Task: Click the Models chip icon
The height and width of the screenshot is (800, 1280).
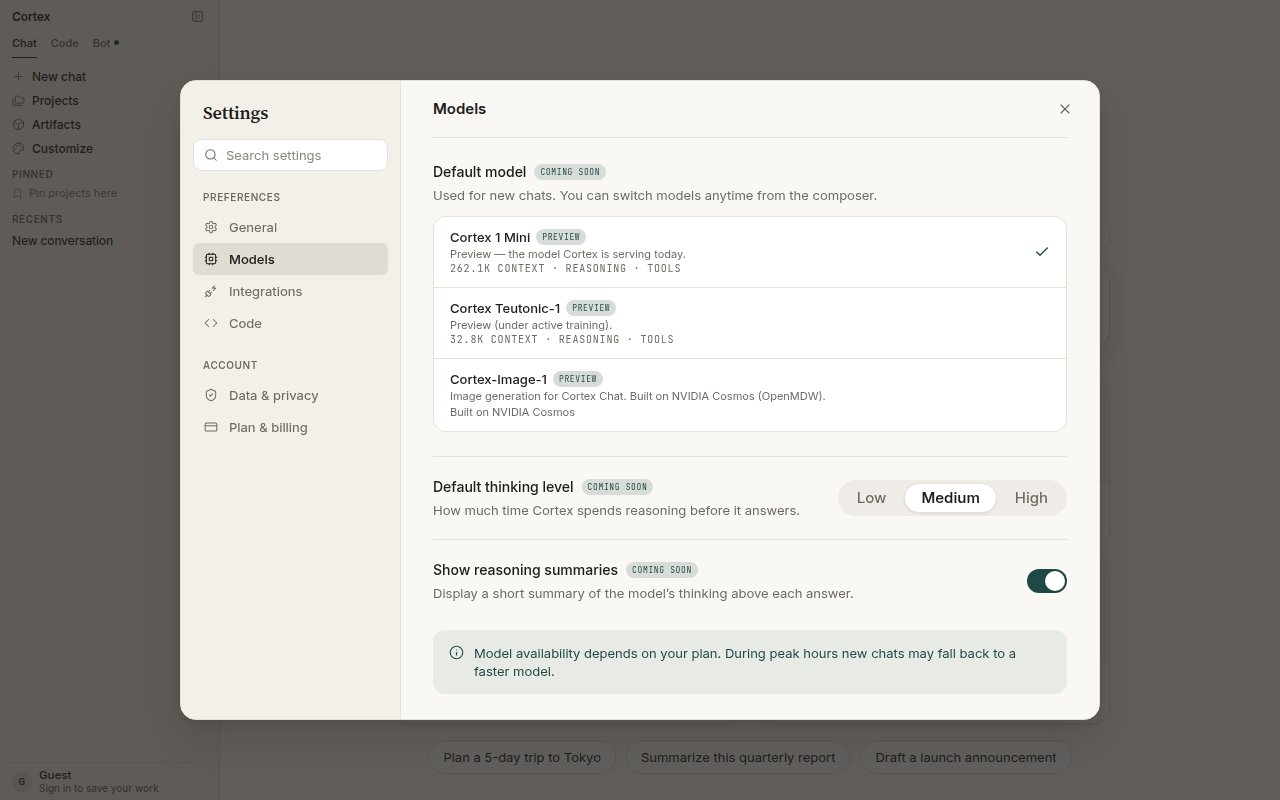Action: tap(211, 259)
